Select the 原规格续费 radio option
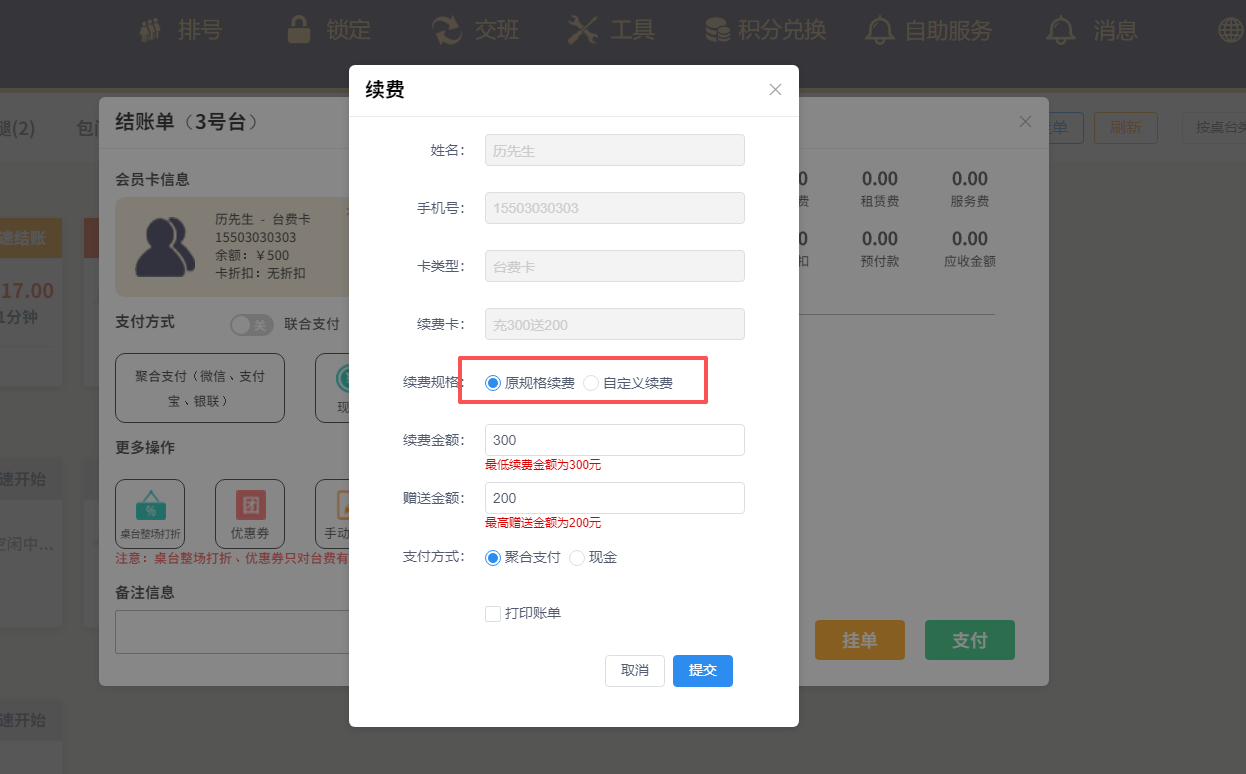This screenshot has height=774, width=1246. tap(493, 383)
